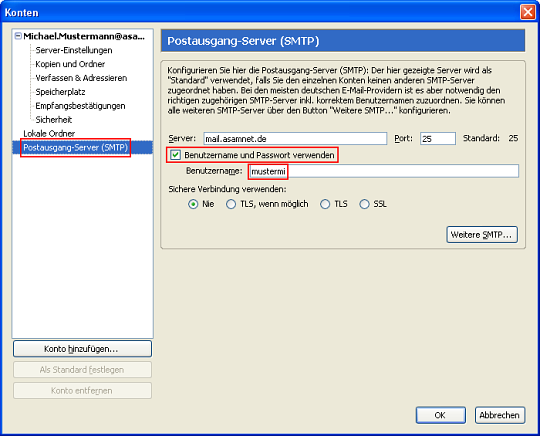540x436 pixels.
Task: Choose the SSL secure connection option
Action: coord(364,204)
